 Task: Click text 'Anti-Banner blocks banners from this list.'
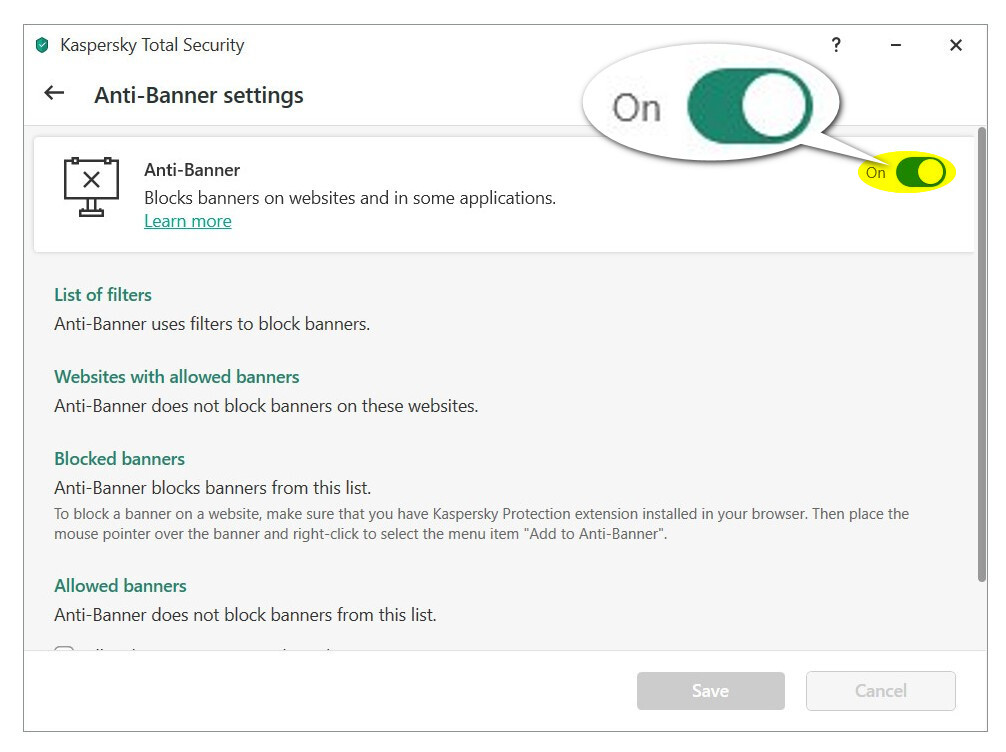[212, 488]
